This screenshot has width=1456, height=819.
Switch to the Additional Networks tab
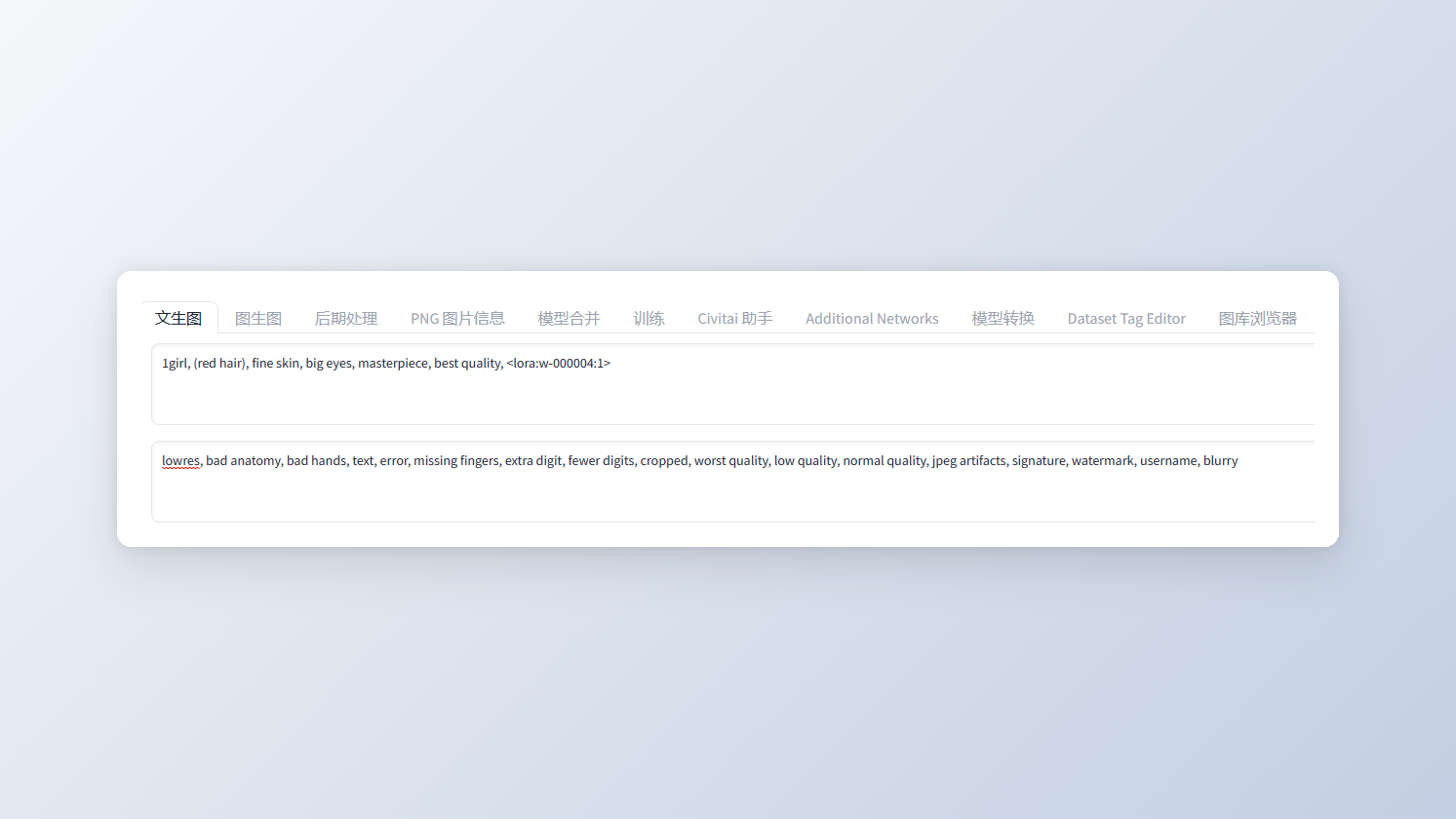[872, 318]
